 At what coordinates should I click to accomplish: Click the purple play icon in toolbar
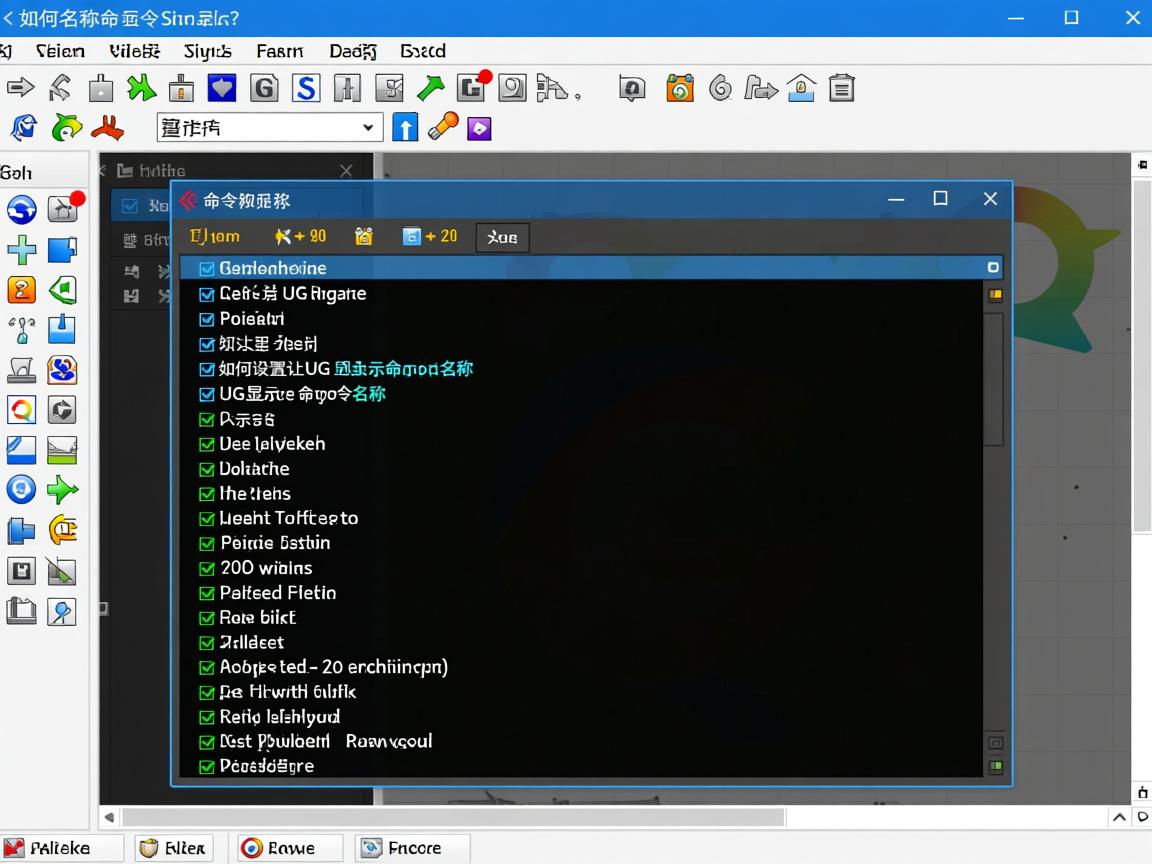480,128
